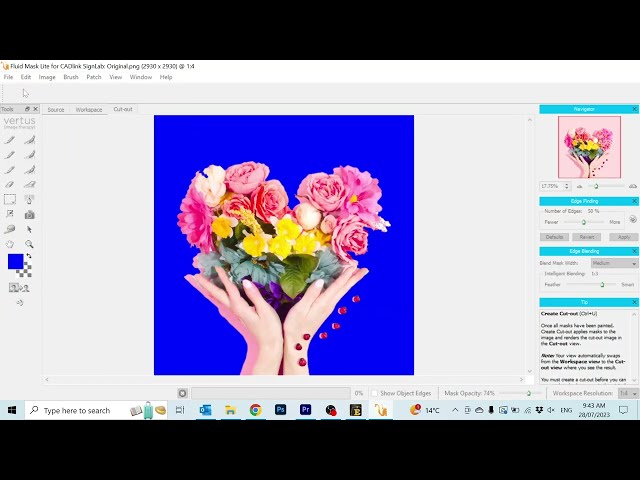Select the swoosh brush tool in the first Tools row
Viewport: 640px width, 480px height.
click(x=29, y=140)
